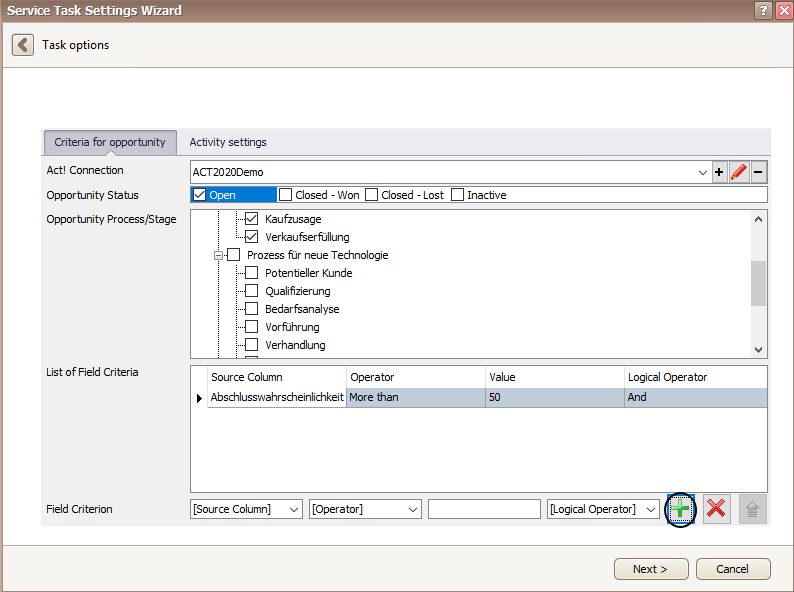Edit the Act! connection with pencil icon
This screenshot has height=592, width=794.
[x=739, y=172]
